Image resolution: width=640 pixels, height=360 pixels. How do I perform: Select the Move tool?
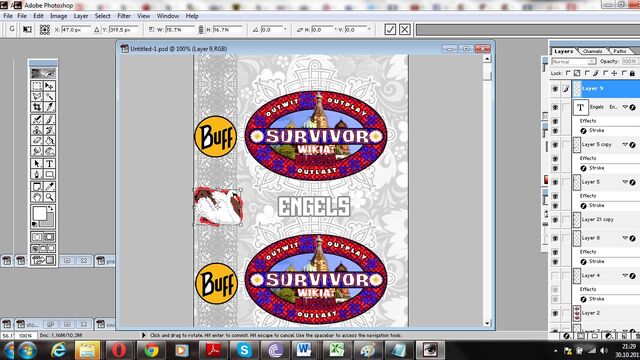[49, 86]
